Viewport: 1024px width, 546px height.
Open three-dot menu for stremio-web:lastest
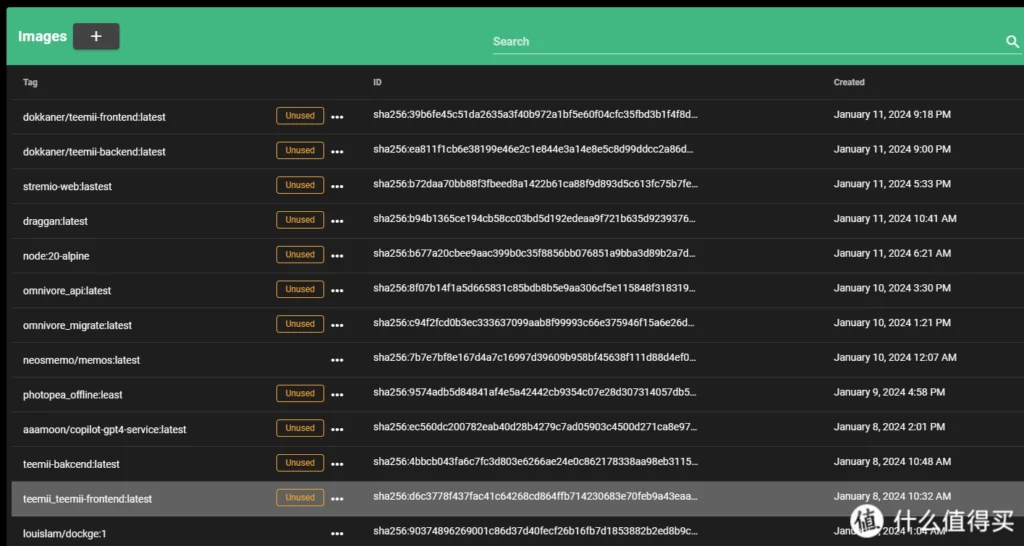tap(337, 186)
